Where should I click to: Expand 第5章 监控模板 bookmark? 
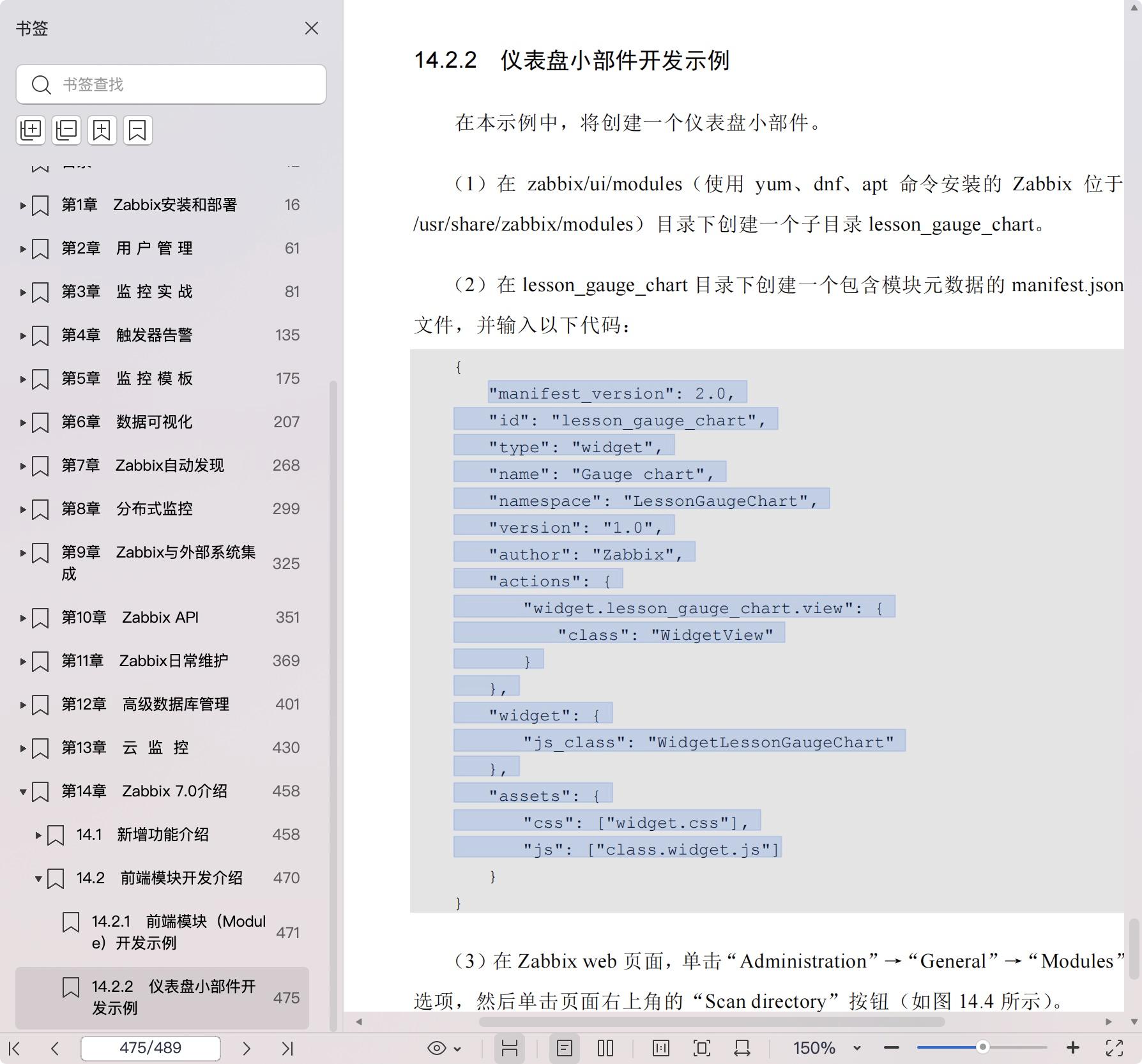tap(23, 379)
